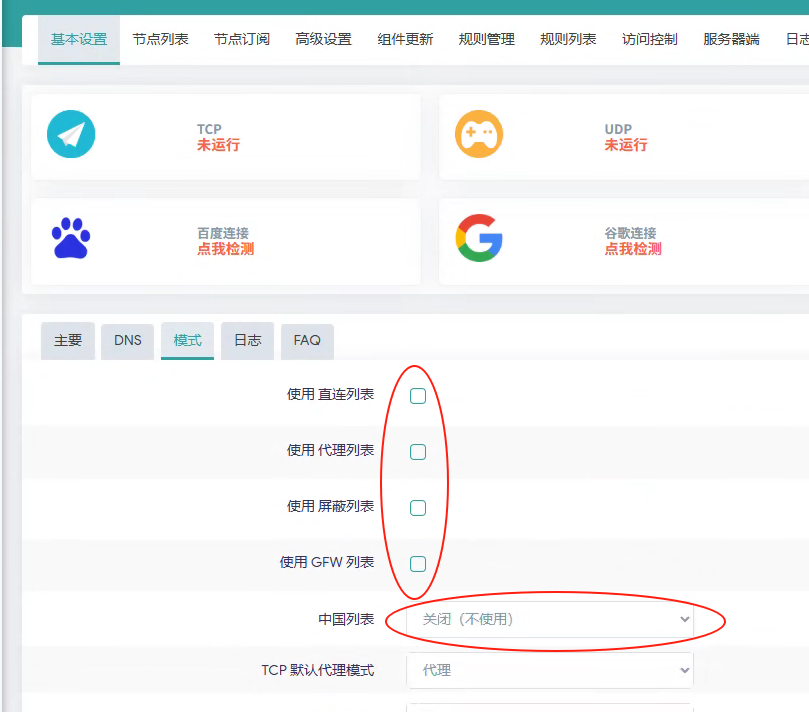Check the 使用 屏蔽列表 checkbox
This screenshot has height=712, width=809.
[418, 508]
